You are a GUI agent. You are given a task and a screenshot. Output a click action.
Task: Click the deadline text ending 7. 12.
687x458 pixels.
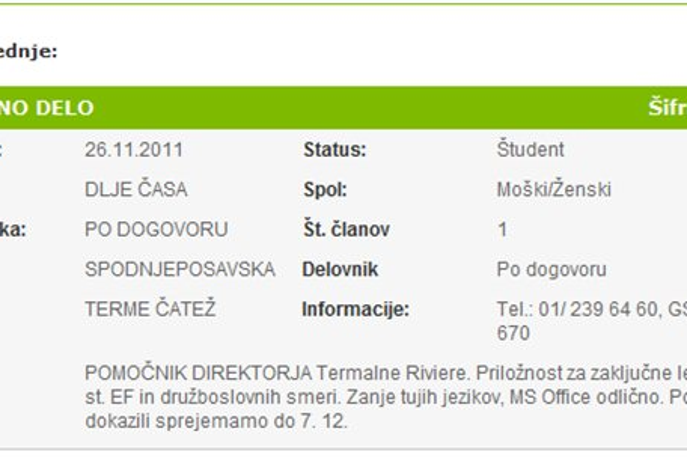tap(216, 421)
